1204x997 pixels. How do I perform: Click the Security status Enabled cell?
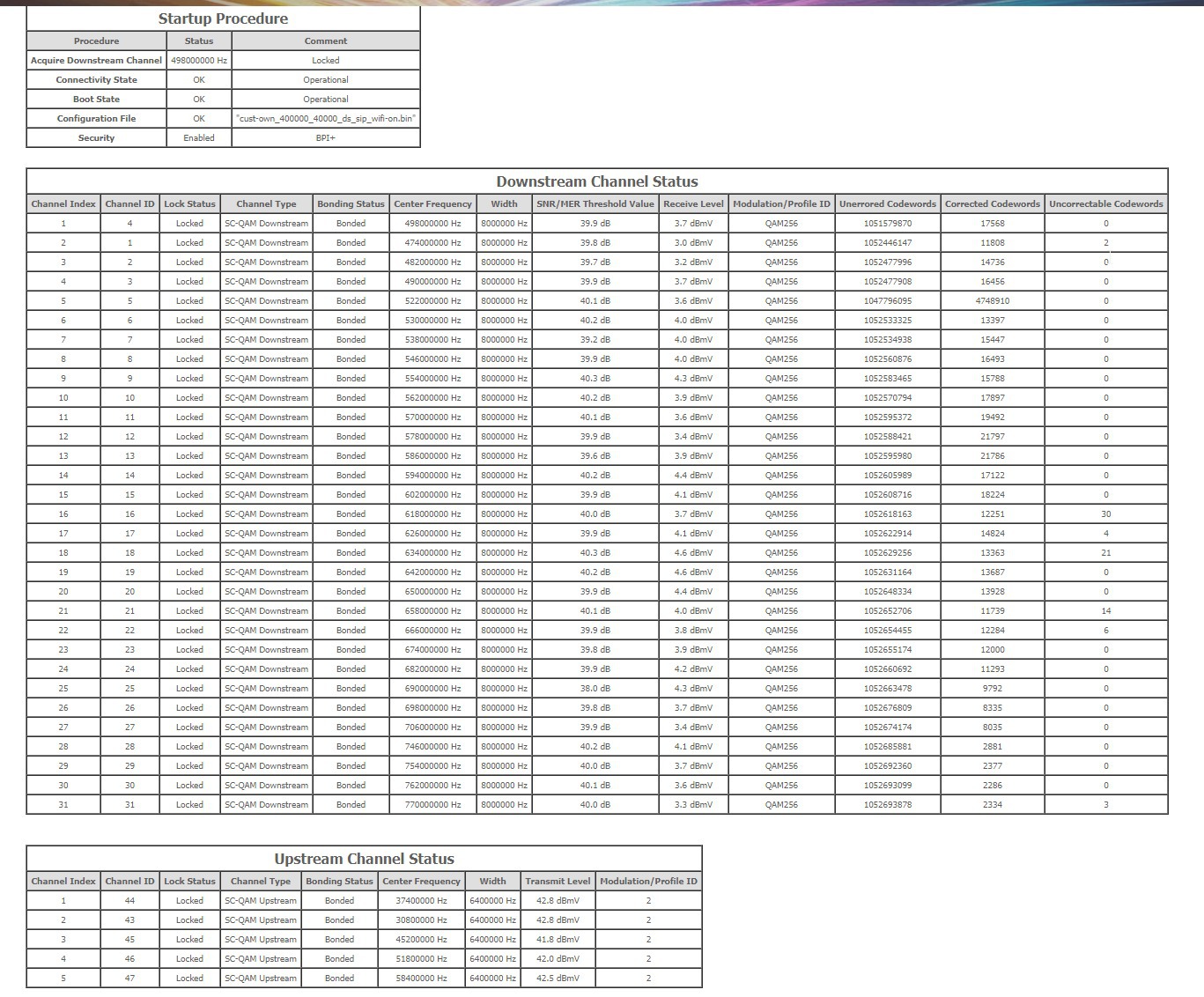(199, 138)
